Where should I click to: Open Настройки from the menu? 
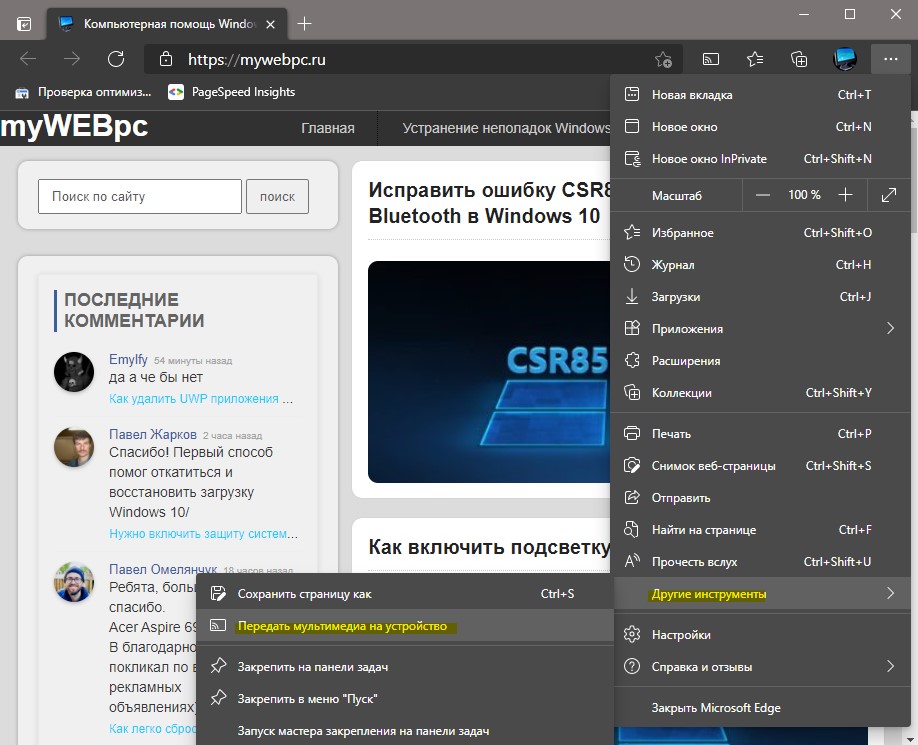click(x=759, y=634)
